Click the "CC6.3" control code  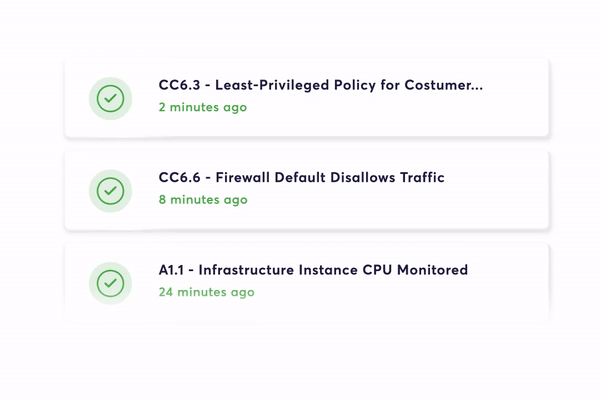(x=180, y=85)
